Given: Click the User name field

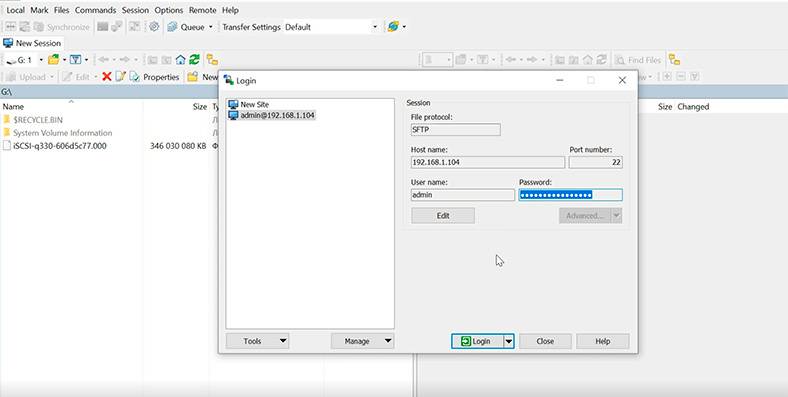Looking at the screenshot, I should [462, 195].
